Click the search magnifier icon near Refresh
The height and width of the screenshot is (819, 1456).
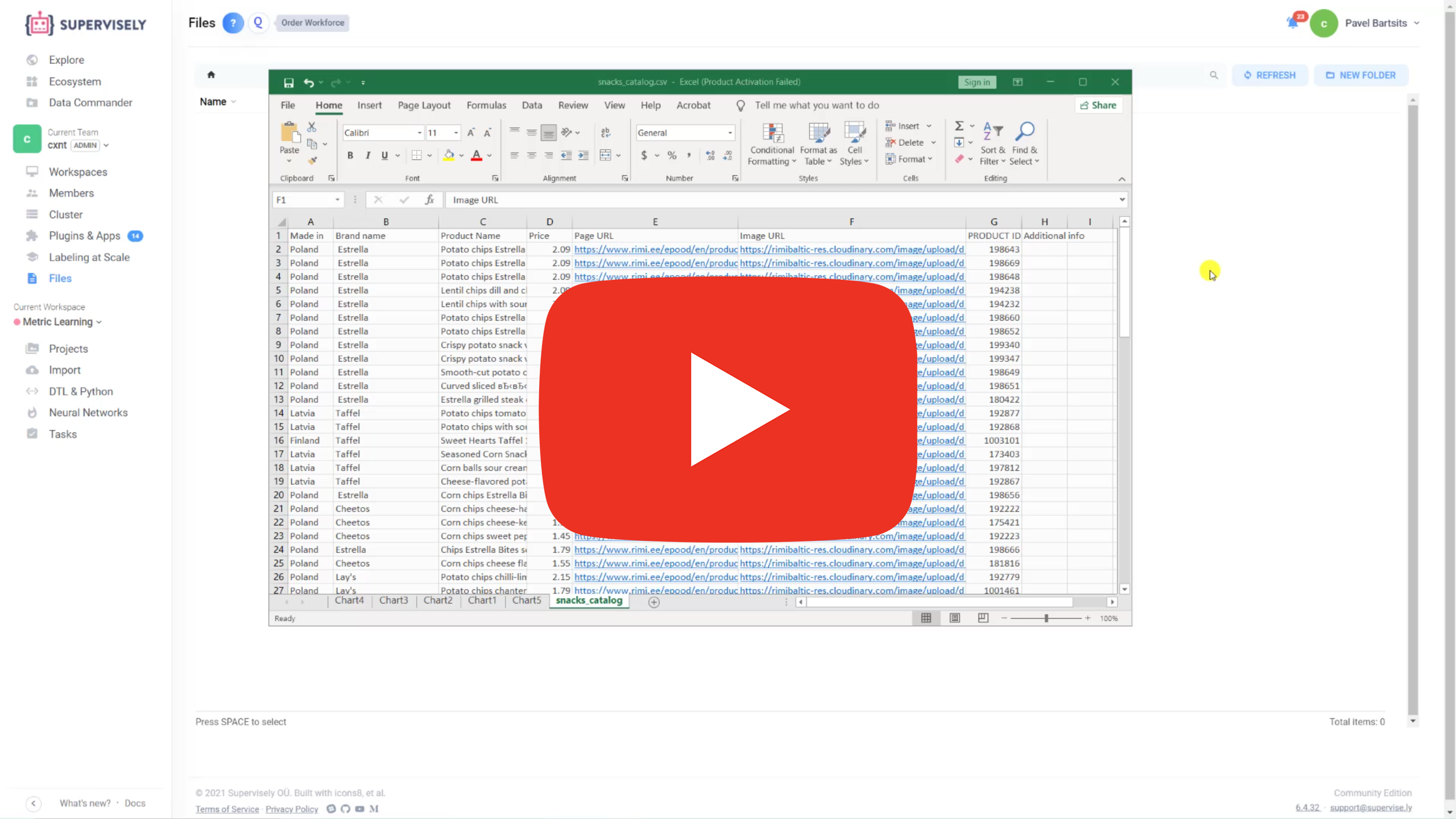click(1214, 75)
